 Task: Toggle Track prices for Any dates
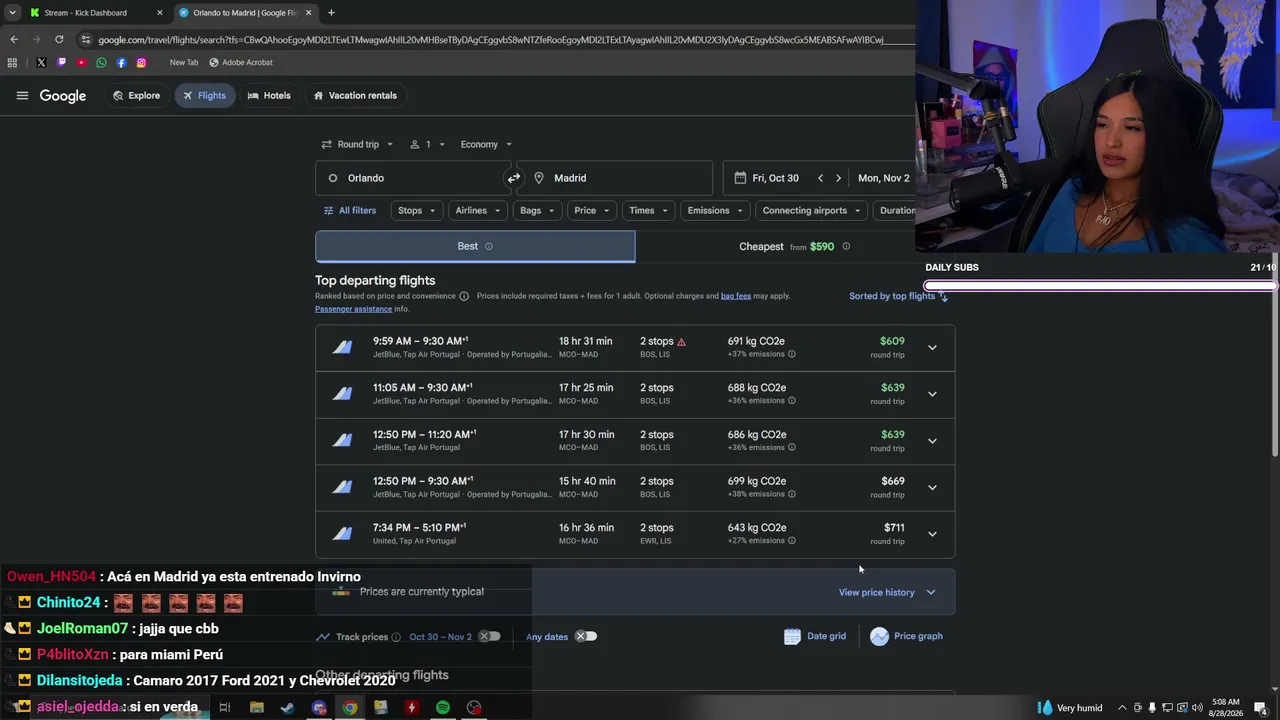[586, 636]
